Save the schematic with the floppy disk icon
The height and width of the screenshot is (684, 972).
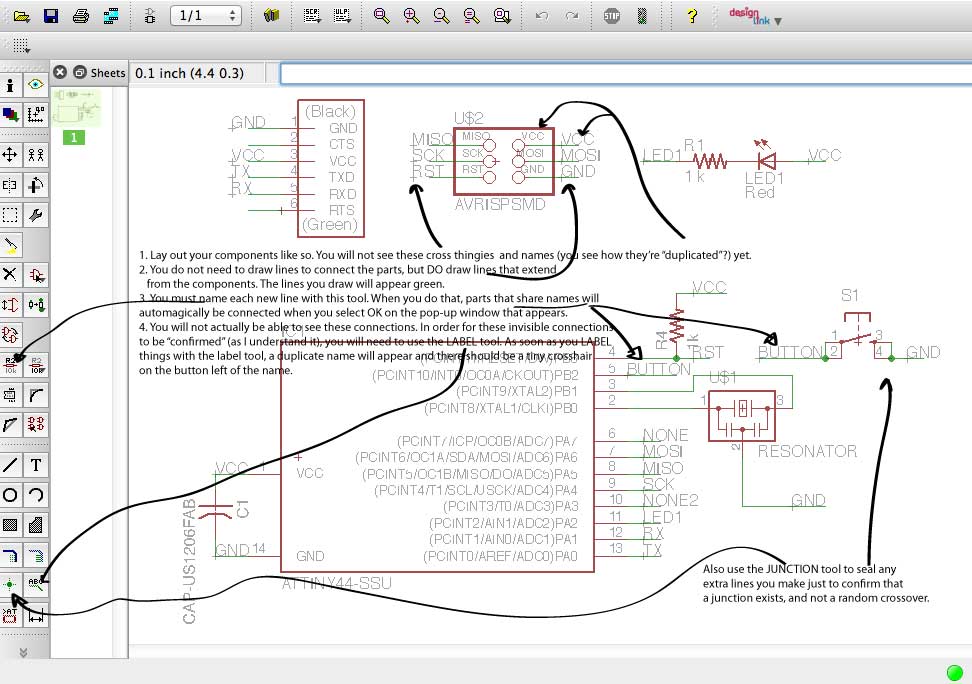(51, 16)
